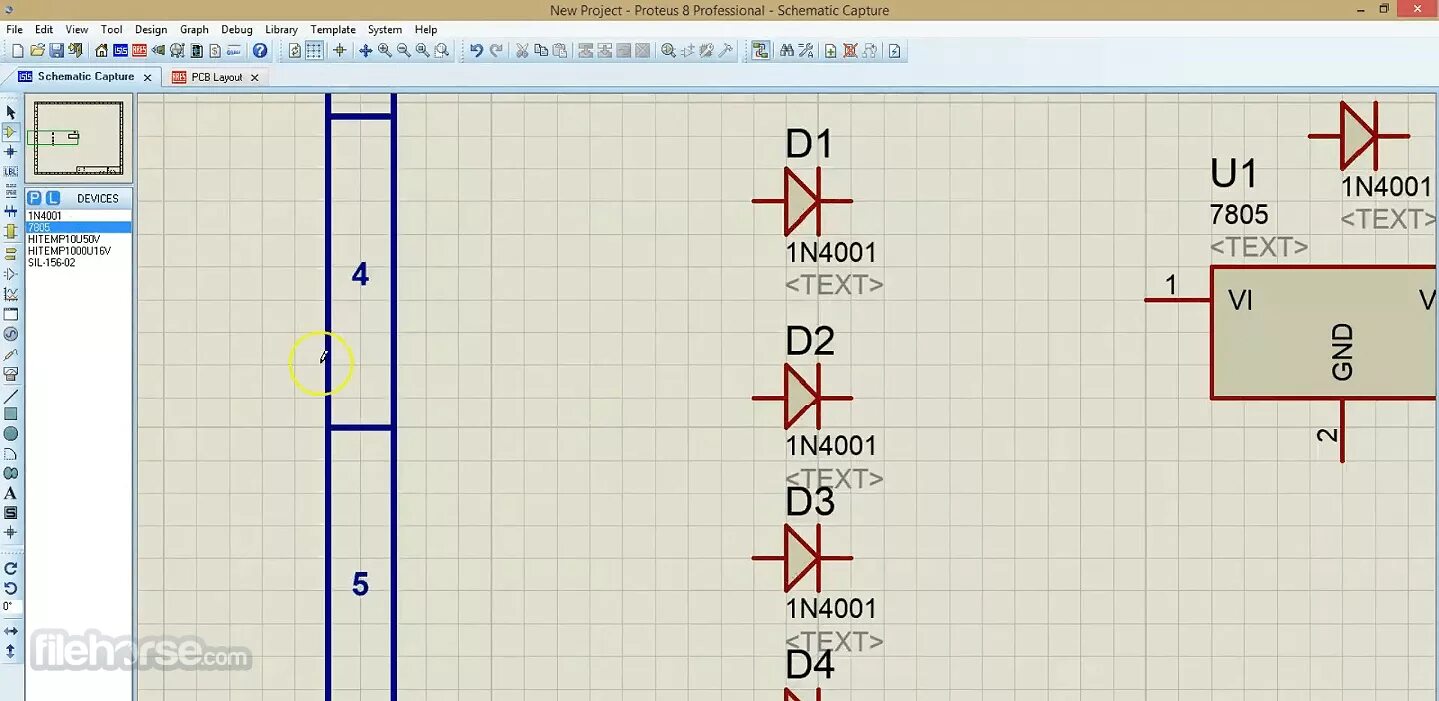Open the Graph menu
The height and width of the screenshot is (701, 1439).
(194, 30)
